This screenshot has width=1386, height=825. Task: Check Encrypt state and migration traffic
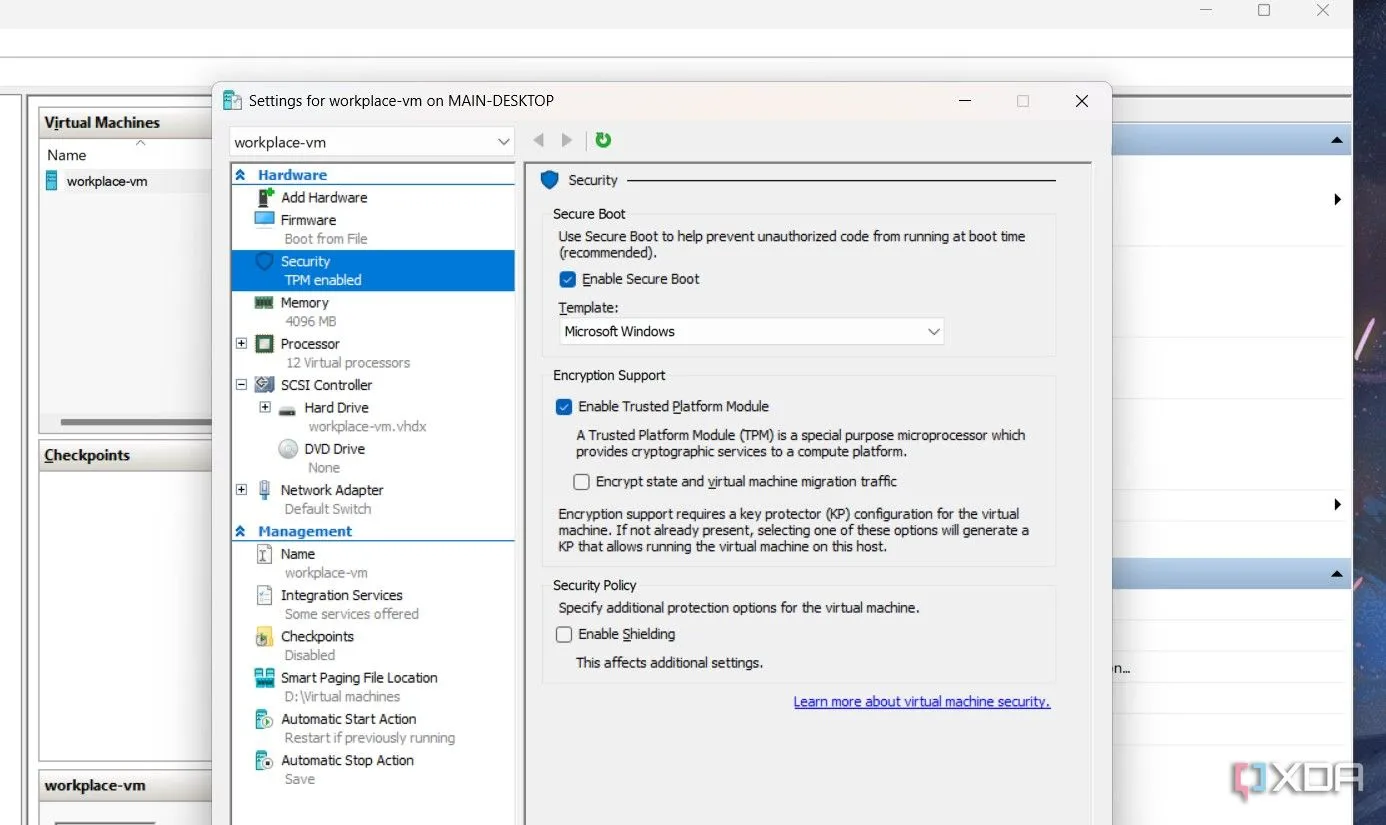point(581,481)
